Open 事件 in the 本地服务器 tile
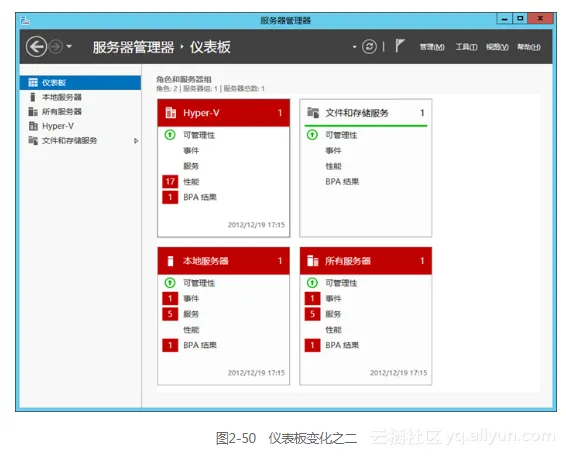Viewport: 566px width, 456px height. coord(191,299)
